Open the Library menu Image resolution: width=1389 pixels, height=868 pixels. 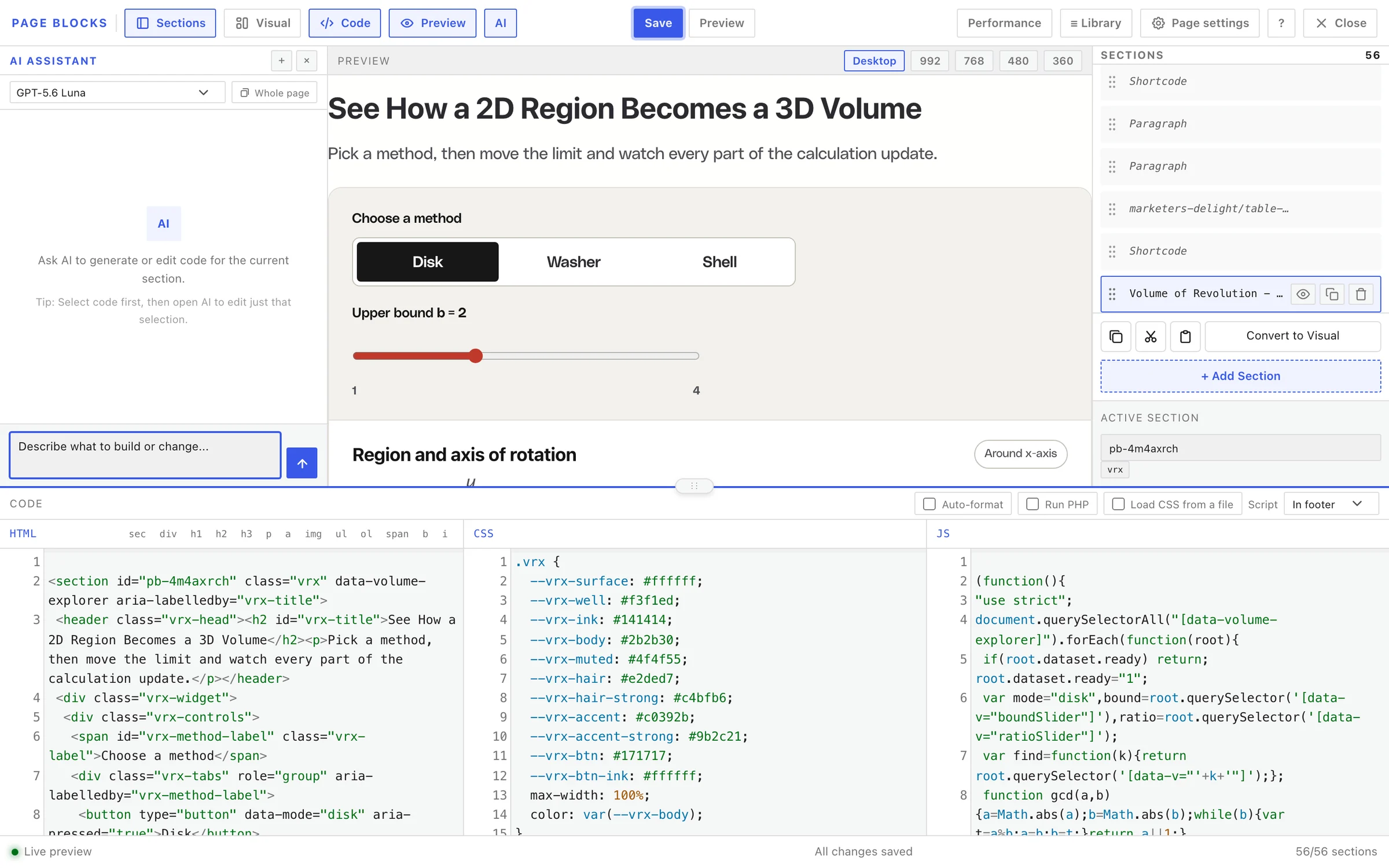pos(1096,23)
